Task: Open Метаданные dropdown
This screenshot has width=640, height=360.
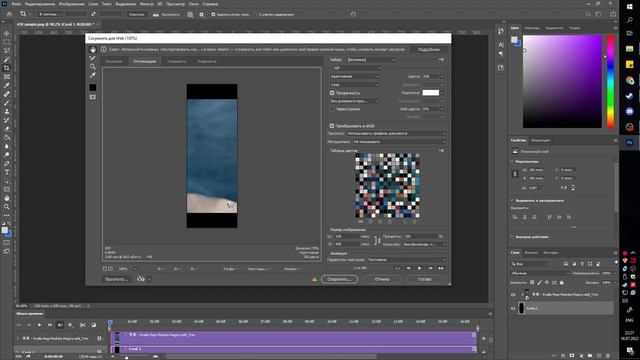Action: coord(399,142)
